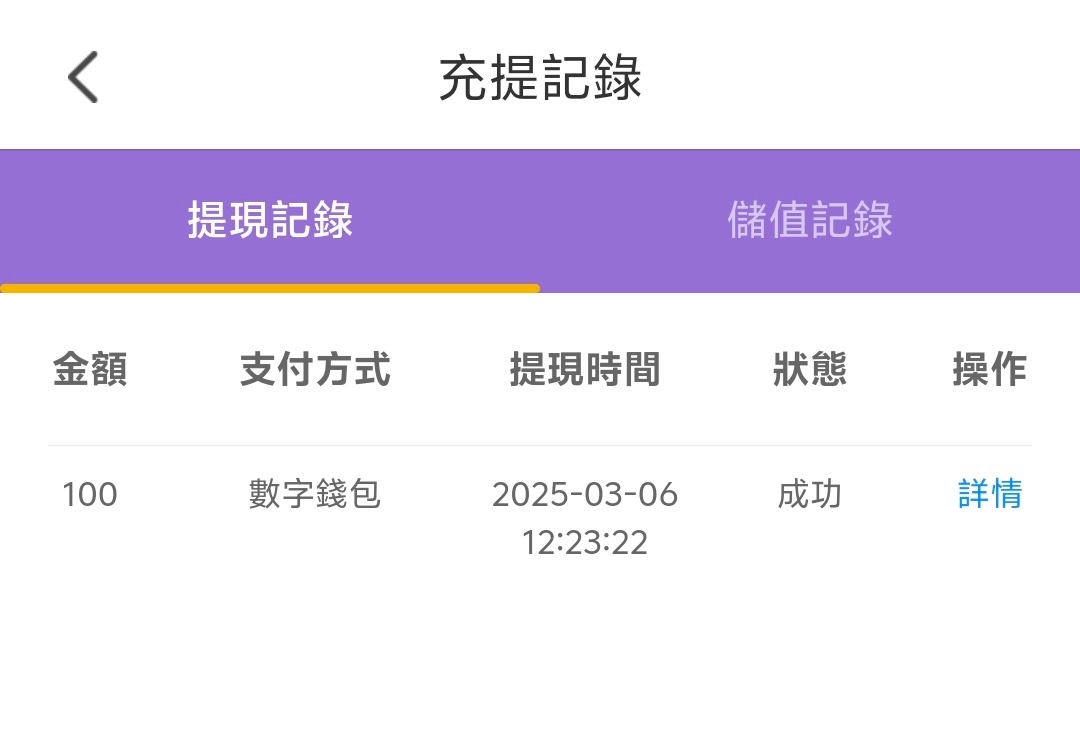Open 詳情 for the withdrawal record
This screenshot has width=1080, height=743.
989,494
